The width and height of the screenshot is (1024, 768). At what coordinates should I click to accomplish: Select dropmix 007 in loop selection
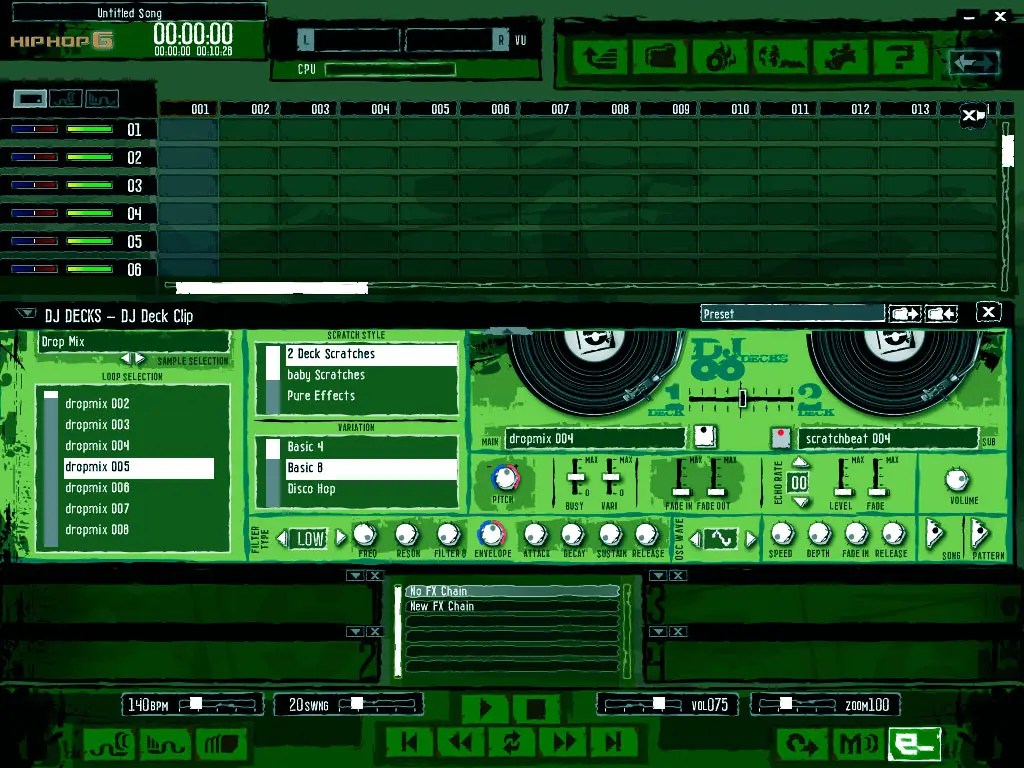98,509
